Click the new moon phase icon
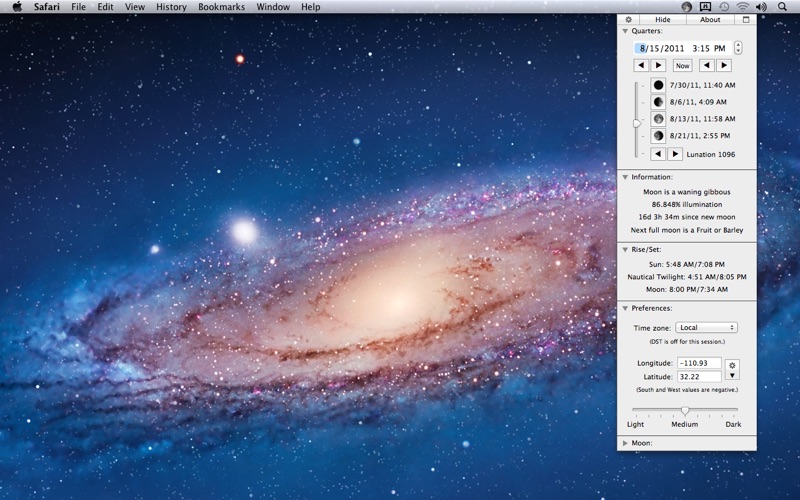 click(658, 85)
